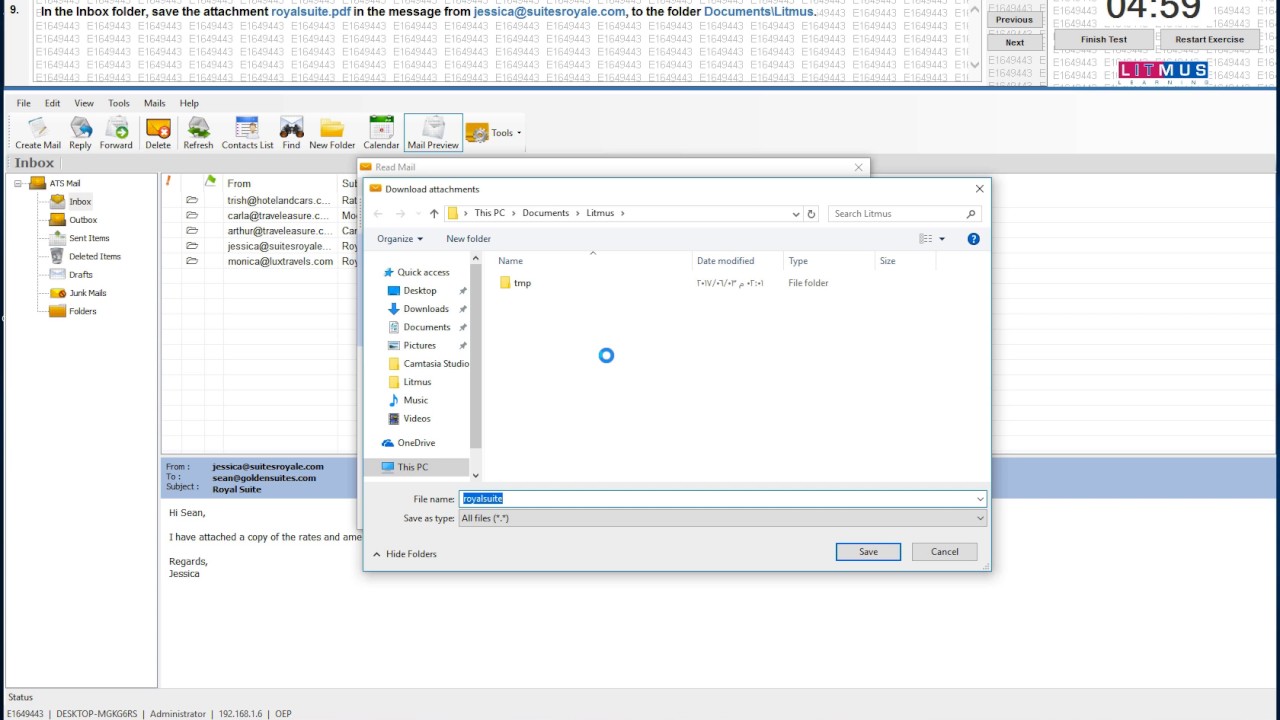This screenshot has width=1280, height=720.
Task: Open the File name history dropdown arrow
Action: 980,499
